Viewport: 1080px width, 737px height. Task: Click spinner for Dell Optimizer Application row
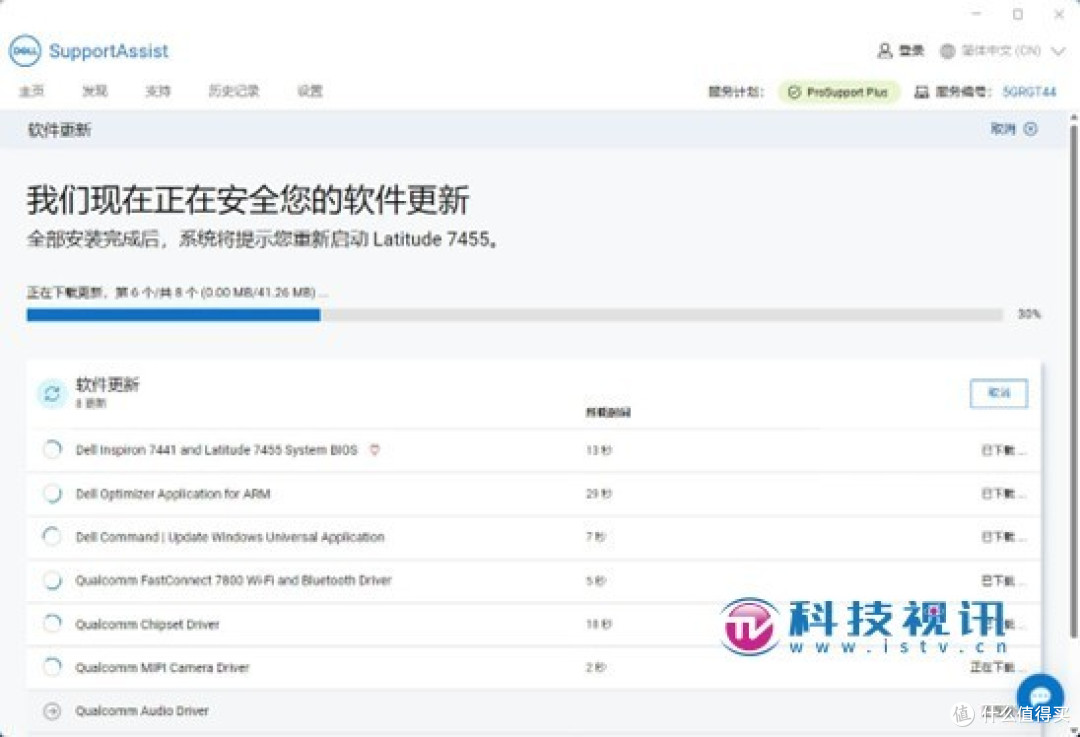52,494
